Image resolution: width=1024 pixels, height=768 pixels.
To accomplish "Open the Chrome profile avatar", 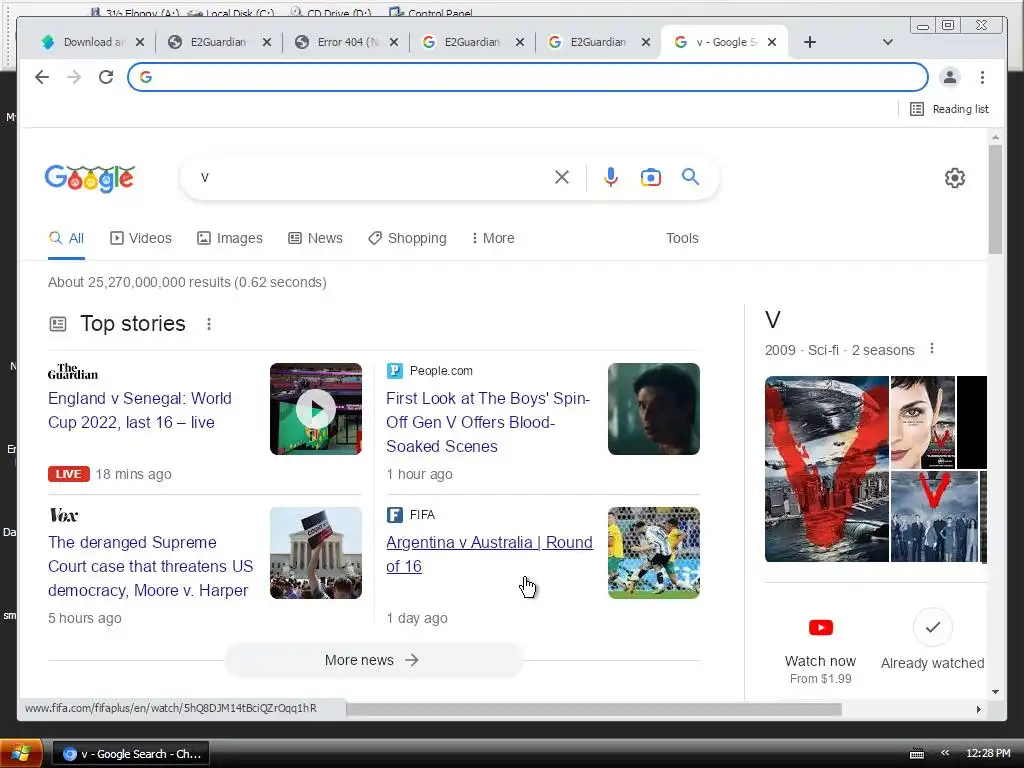I will click(x=950, y=77).
